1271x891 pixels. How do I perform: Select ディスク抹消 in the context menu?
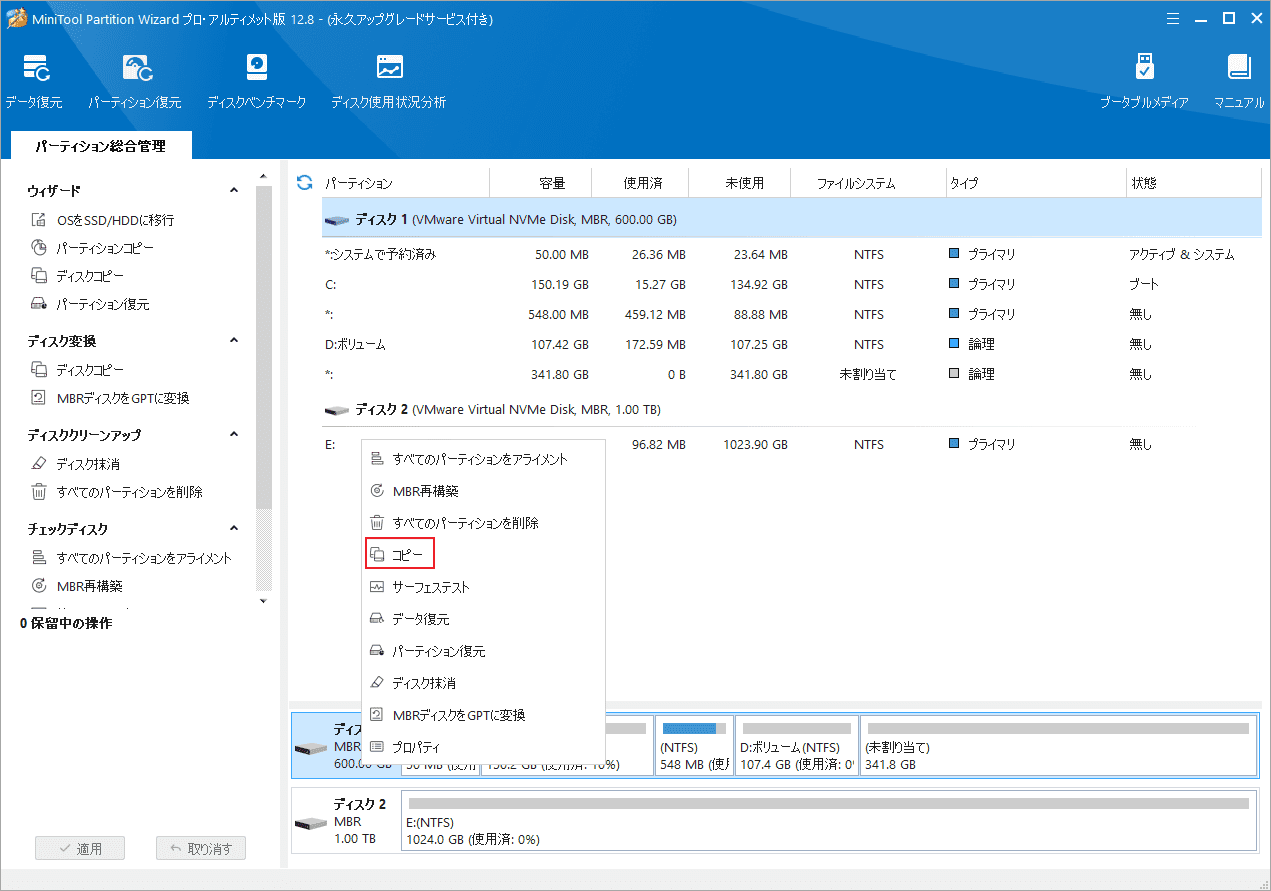[x=483, y=683]
